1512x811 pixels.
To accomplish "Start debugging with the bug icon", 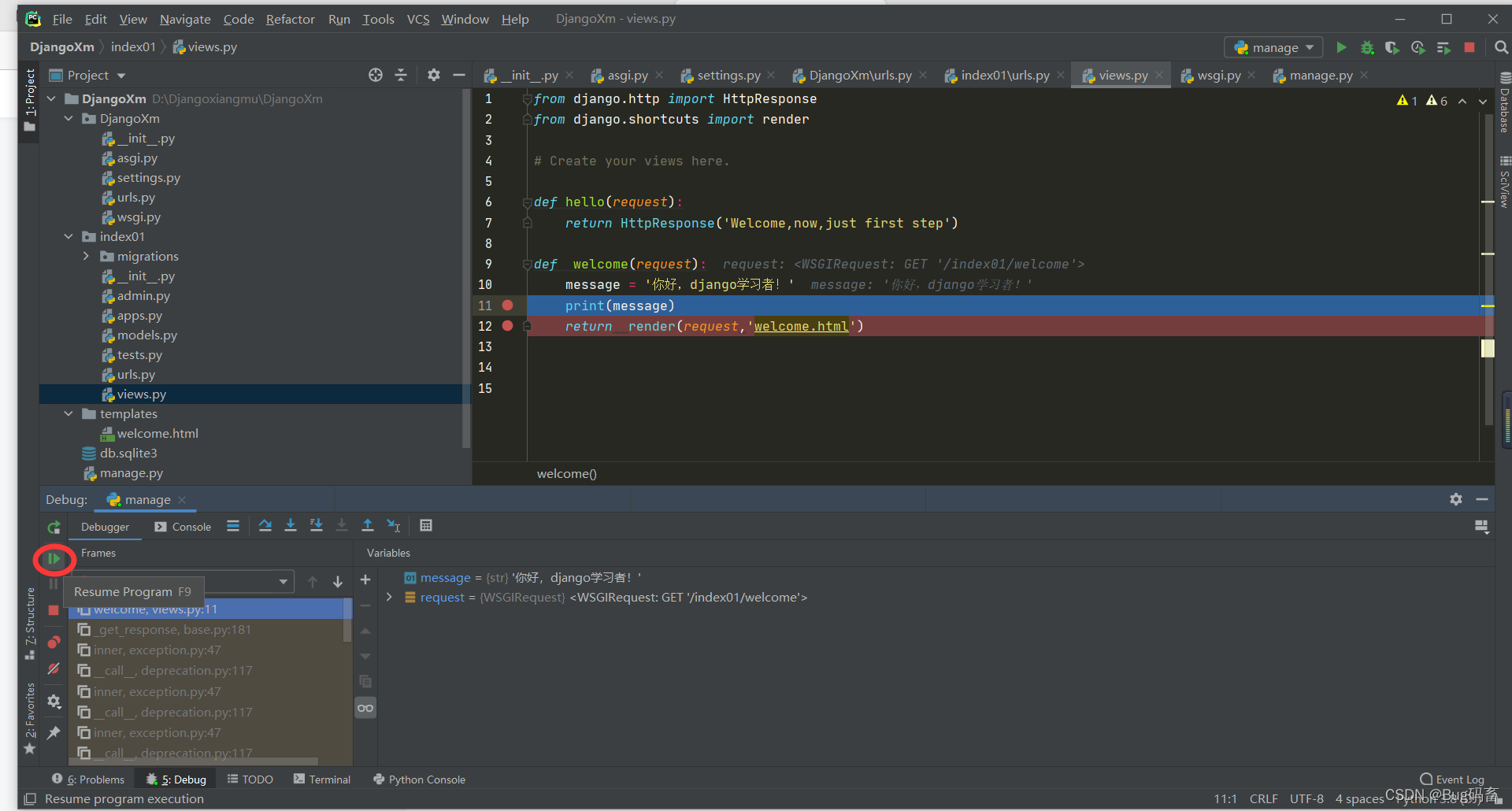I will pos(1367,47).
